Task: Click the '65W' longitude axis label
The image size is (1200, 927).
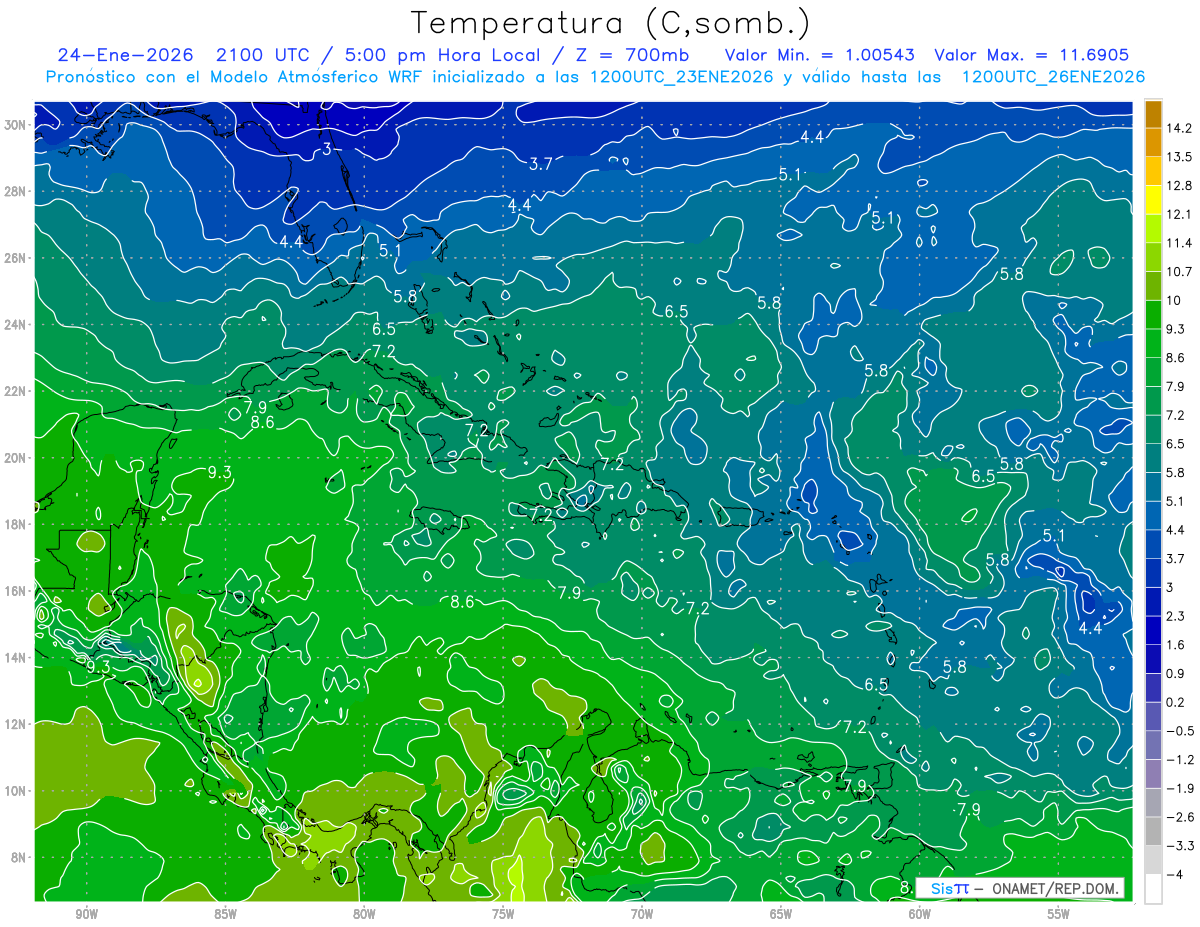Action: 781,914
